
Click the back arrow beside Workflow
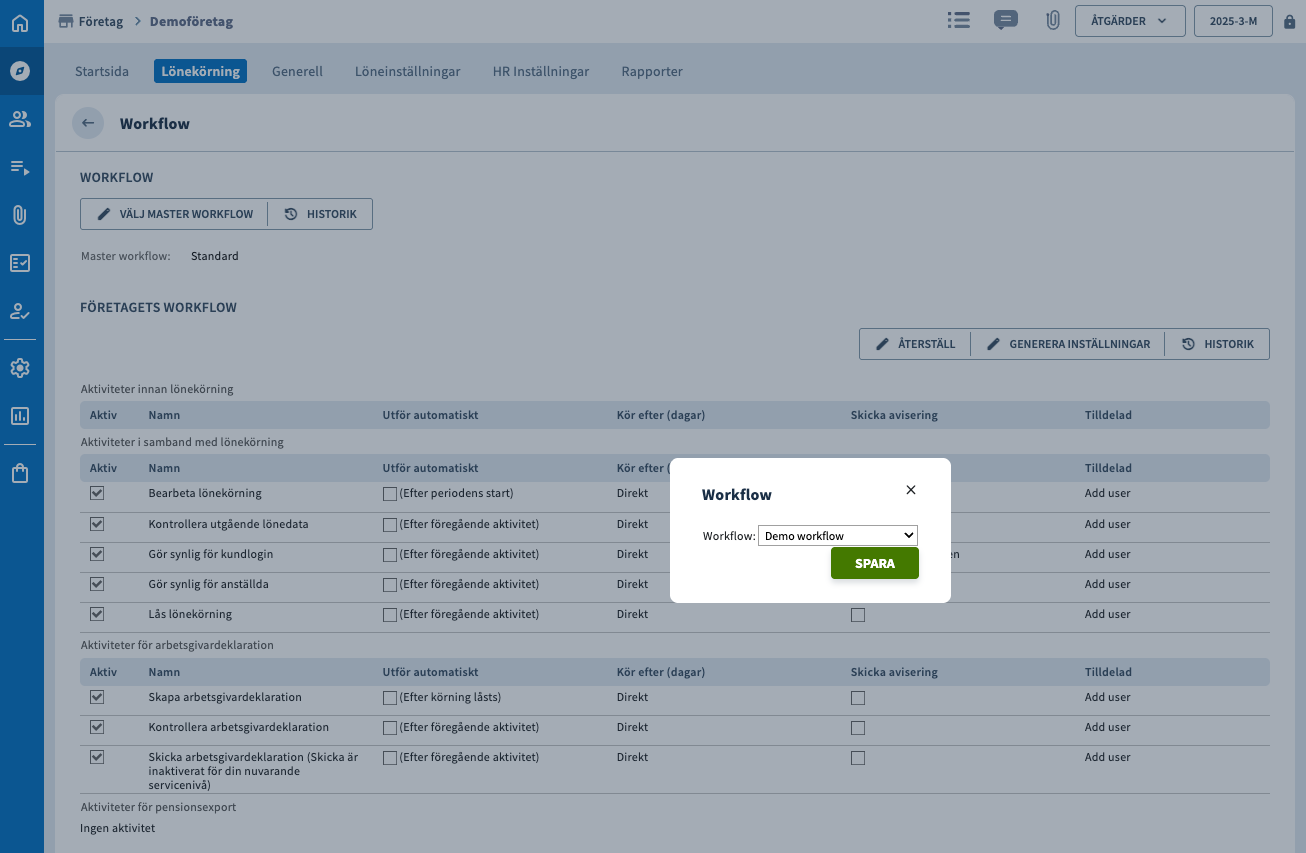pyautogui.click(x=88, y=123)
